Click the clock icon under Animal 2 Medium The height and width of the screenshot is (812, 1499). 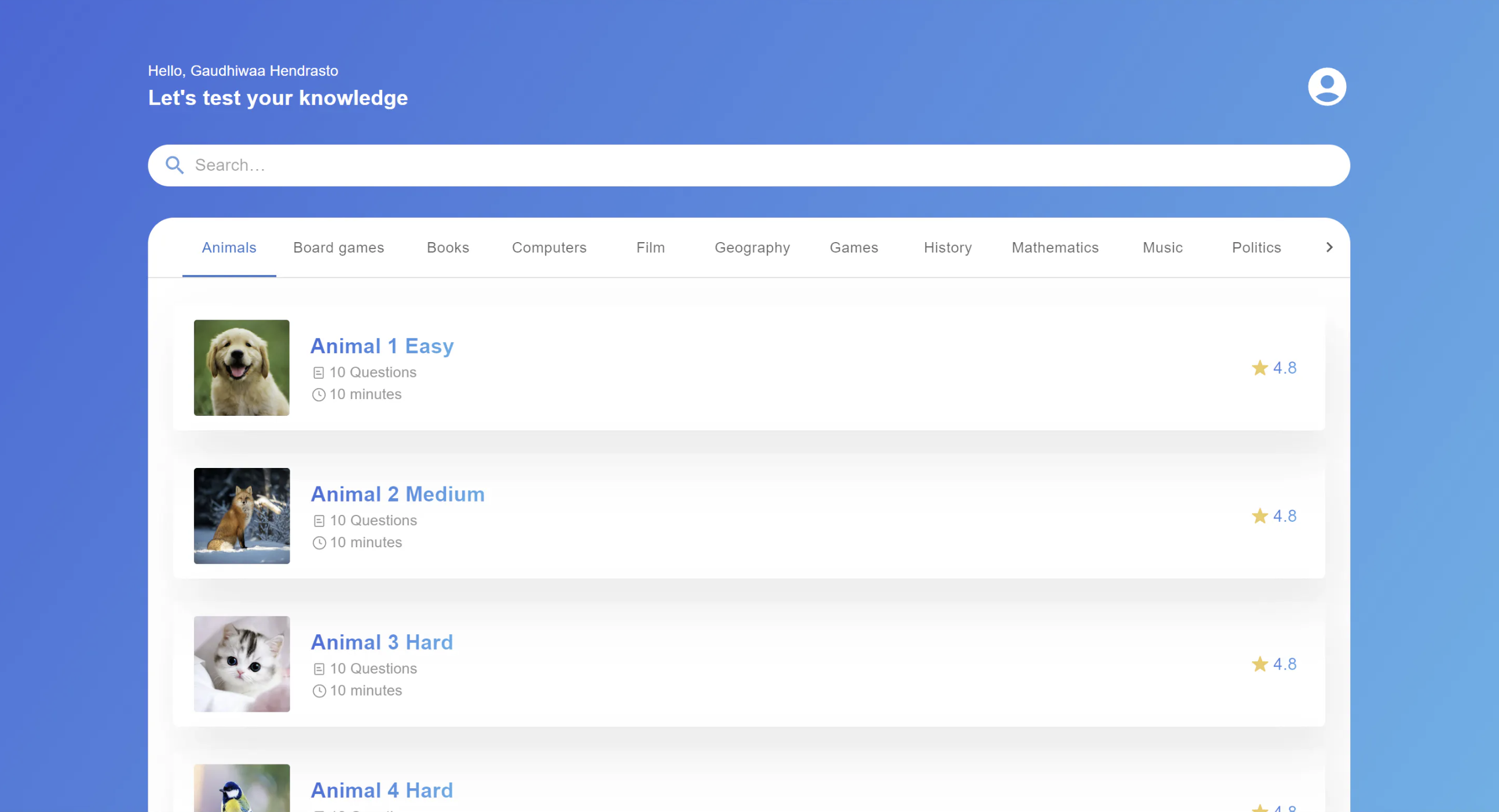click(x=319, y=543)
